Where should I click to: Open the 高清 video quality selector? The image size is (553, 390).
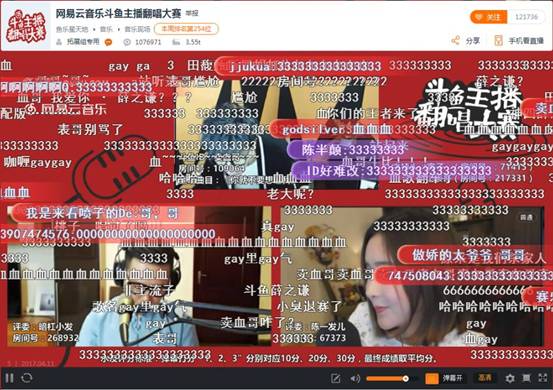click(x=485, y=378)
